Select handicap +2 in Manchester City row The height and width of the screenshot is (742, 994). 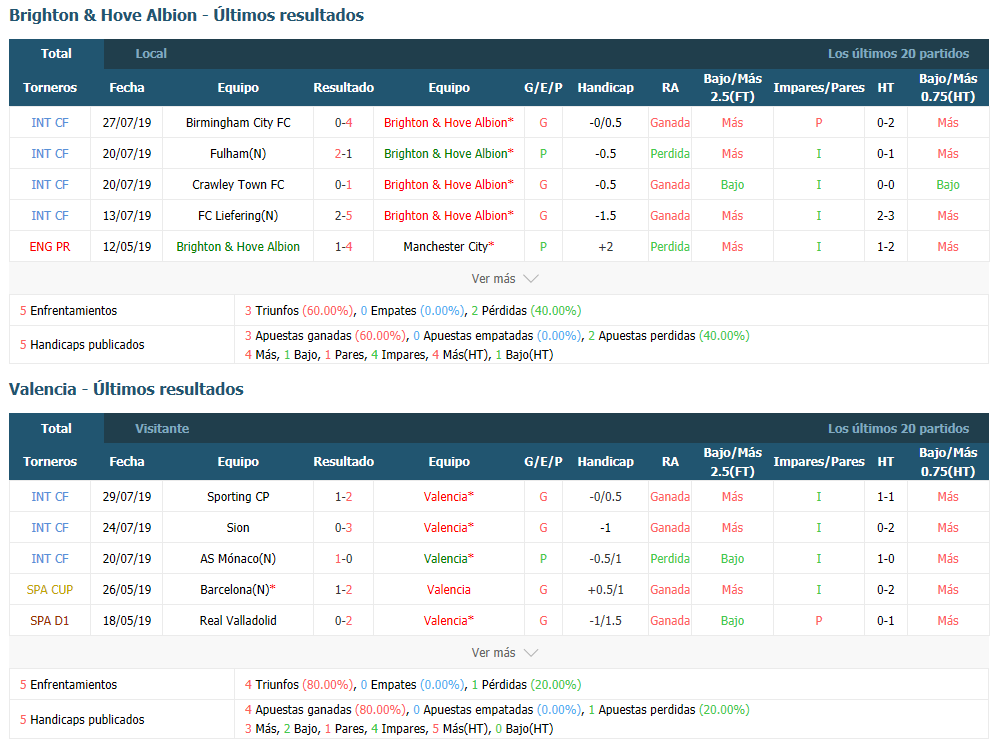pos(605,247)
